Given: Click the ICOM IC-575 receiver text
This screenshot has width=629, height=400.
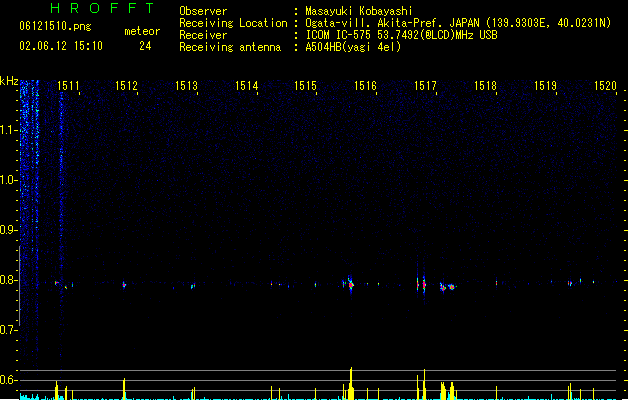Looking at the screenshot, I should point(402,35).
